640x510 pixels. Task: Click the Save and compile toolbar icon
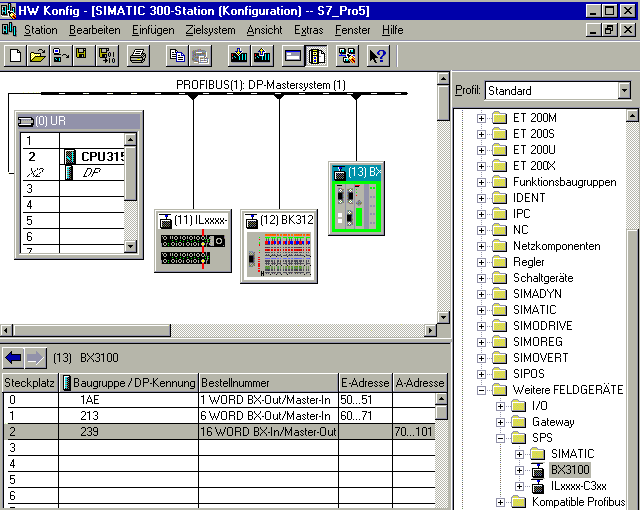coord(107,56)
